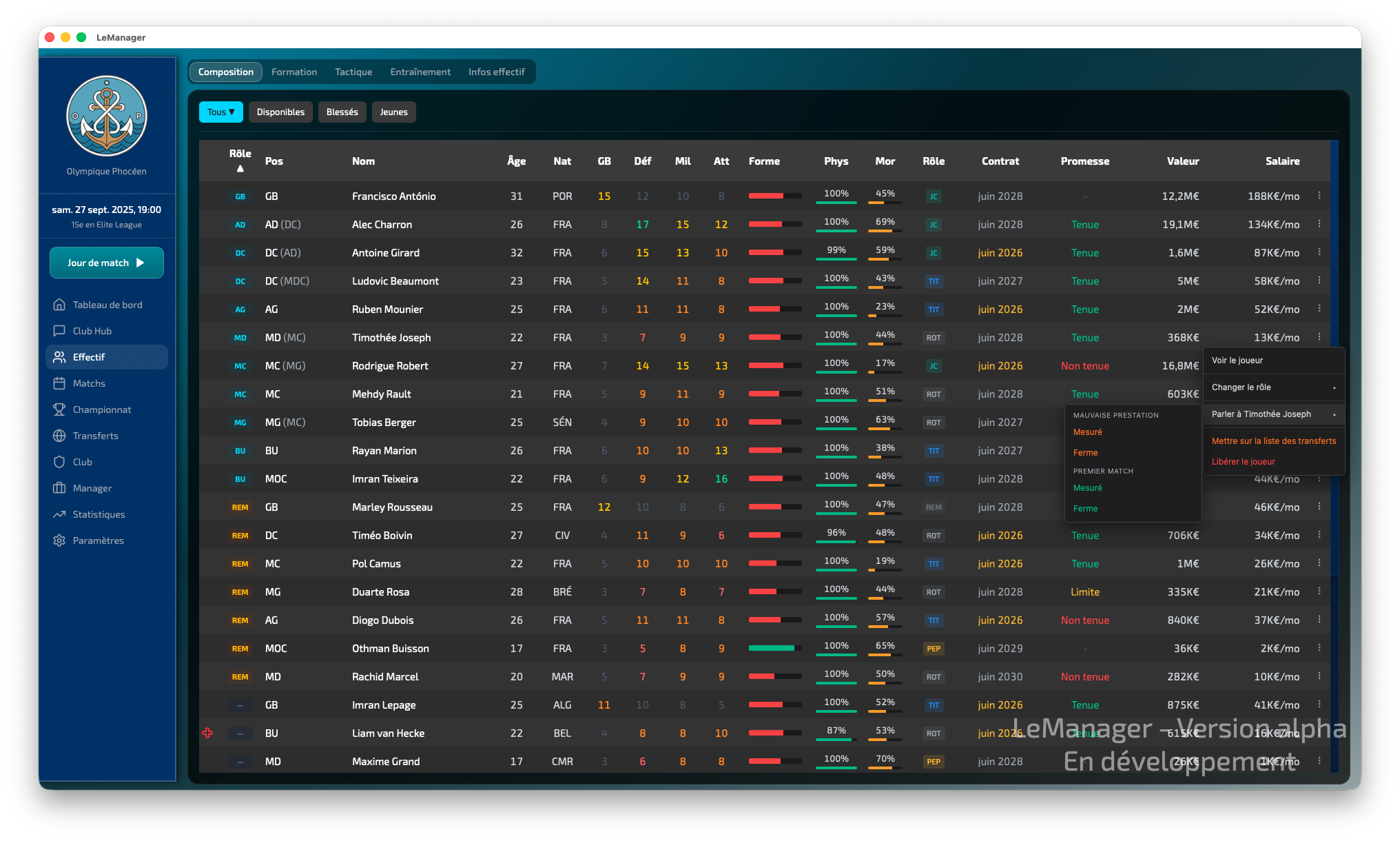Open the three-dot menu for Ludovic Beaumont
Viewport: 1400px width, 841px height.
1319,281
